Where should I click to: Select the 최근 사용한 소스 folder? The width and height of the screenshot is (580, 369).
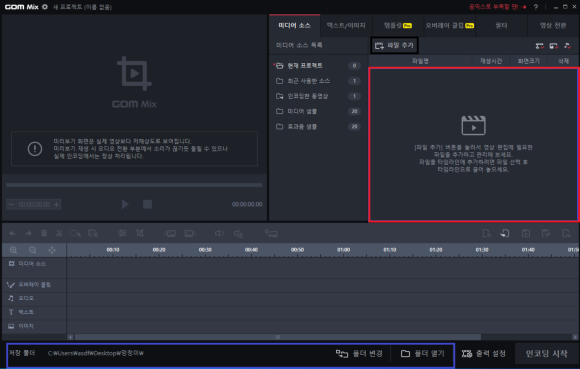pos(317,81)
